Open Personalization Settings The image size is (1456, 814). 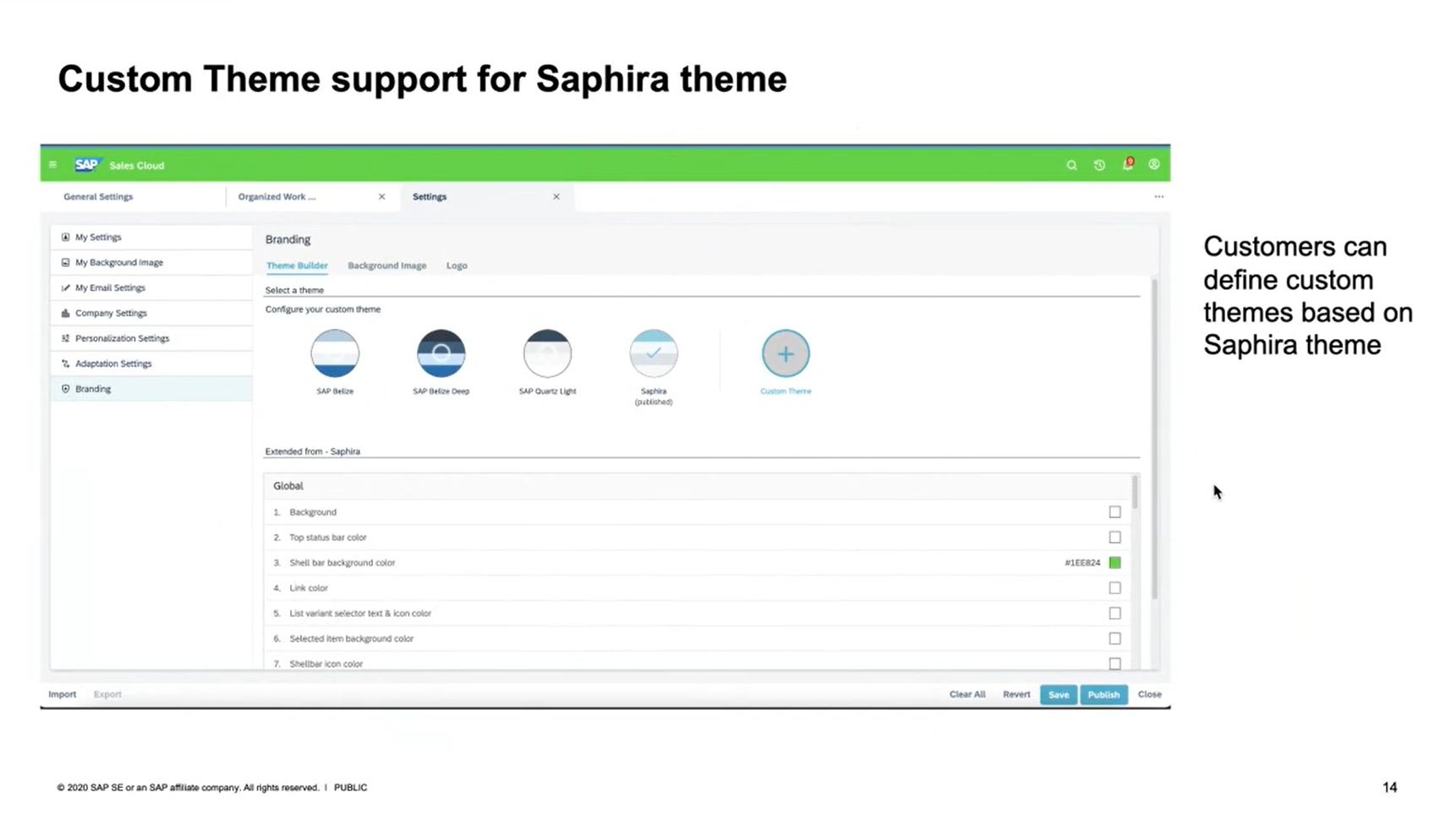click(x=151, y=338)
